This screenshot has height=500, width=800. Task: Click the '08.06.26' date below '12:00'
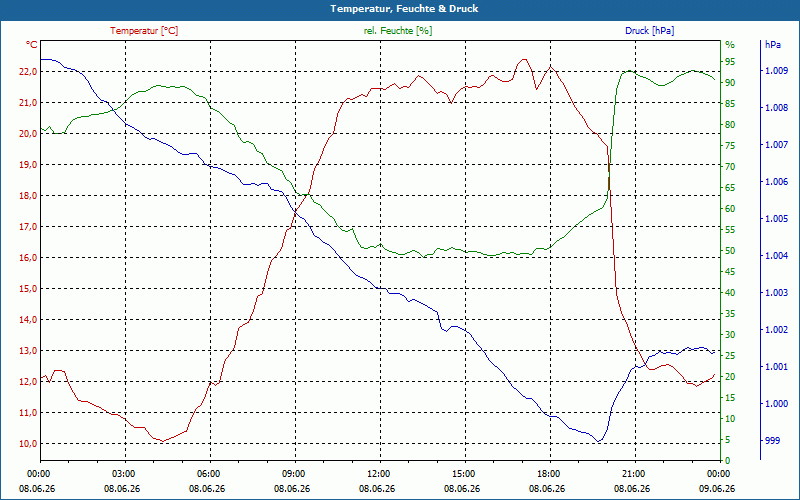pos(377,489)
